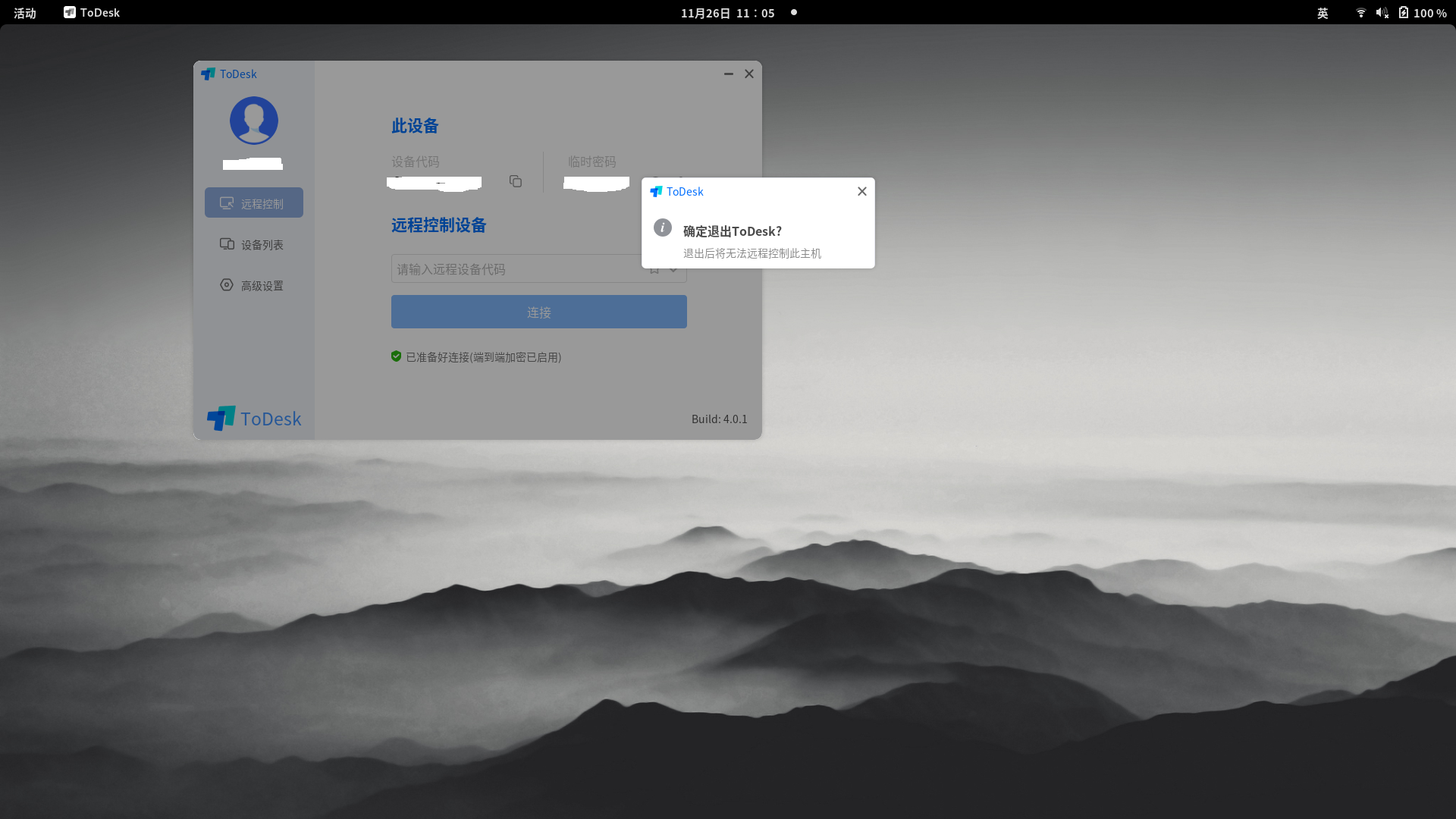Select 远程控制 in the sidebar

[x=254, y=202]
